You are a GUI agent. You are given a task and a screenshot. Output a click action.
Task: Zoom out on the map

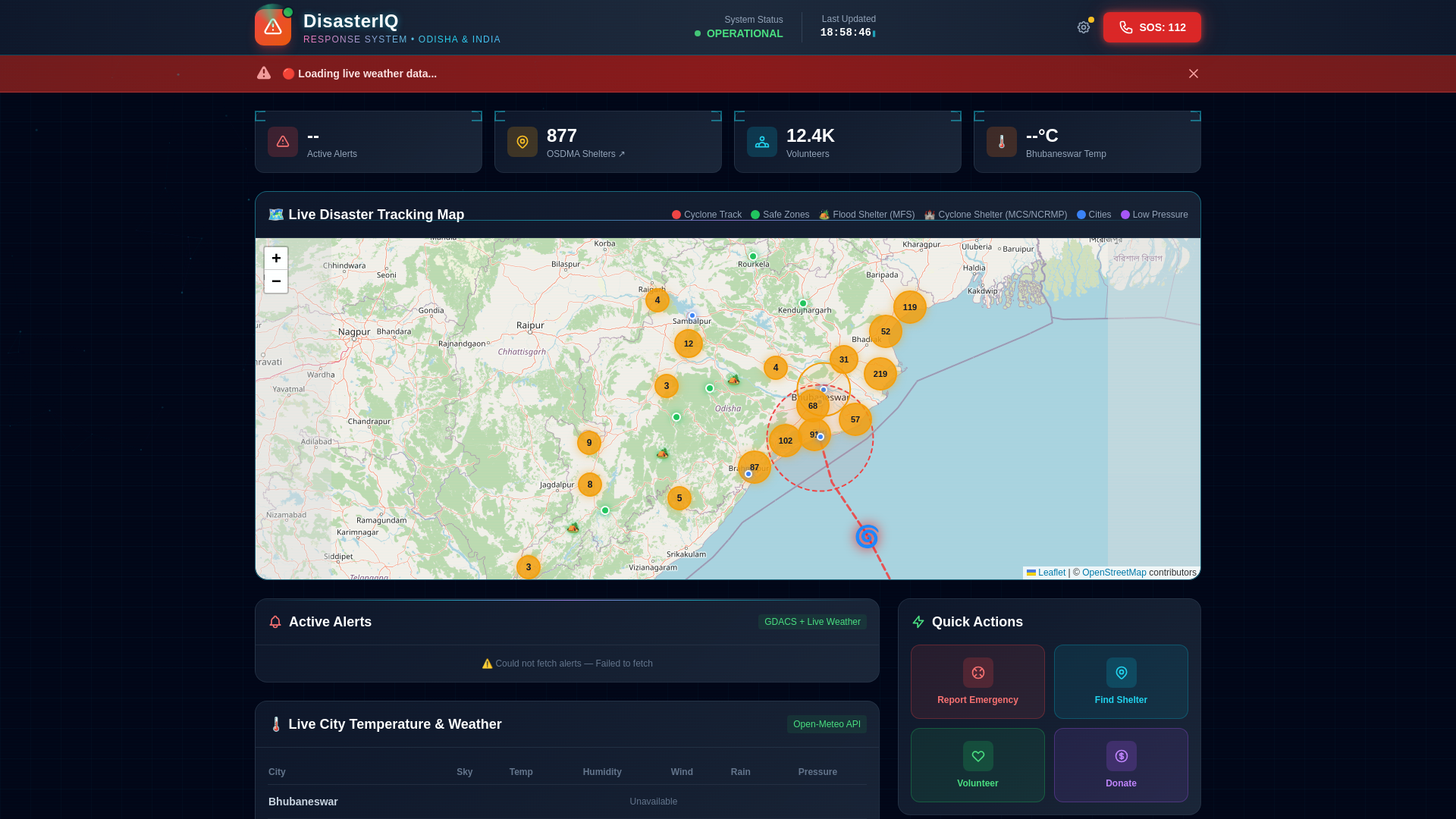[276, 281]
